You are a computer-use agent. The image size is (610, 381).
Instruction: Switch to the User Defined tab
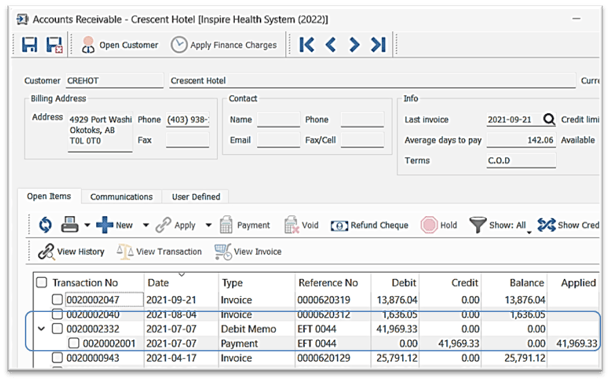(196, 197)
